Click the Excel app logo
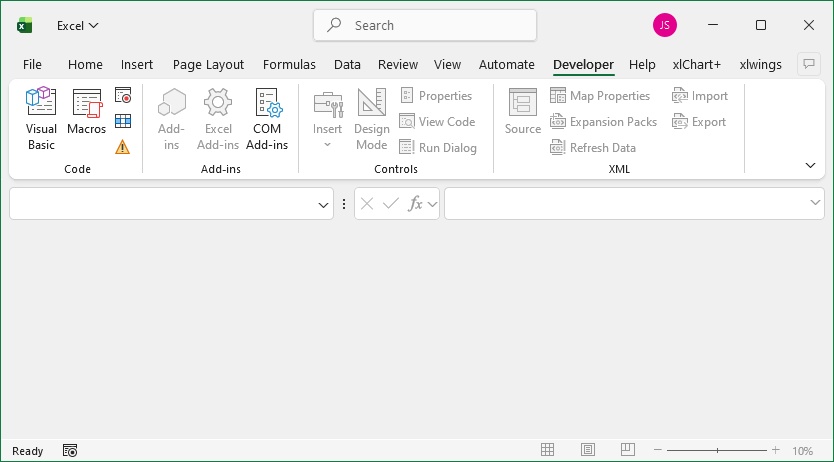The image size is (834, 462). tap(24, 26)
